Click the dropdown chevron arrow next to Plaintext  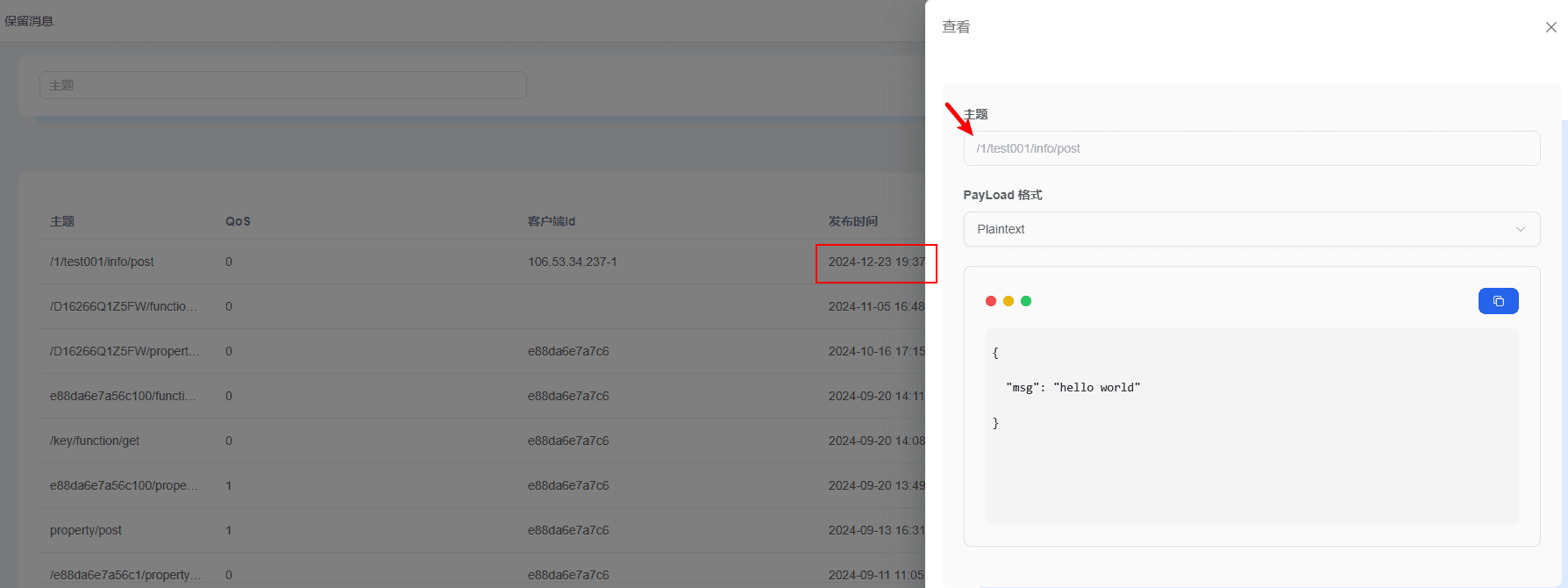pos(1521,229)
